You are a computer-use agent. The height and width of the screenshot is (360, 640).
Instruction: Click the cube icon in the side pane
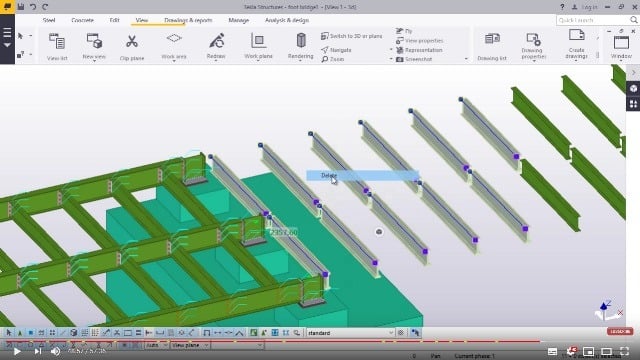pyautogui.click(x=633, y=89)
